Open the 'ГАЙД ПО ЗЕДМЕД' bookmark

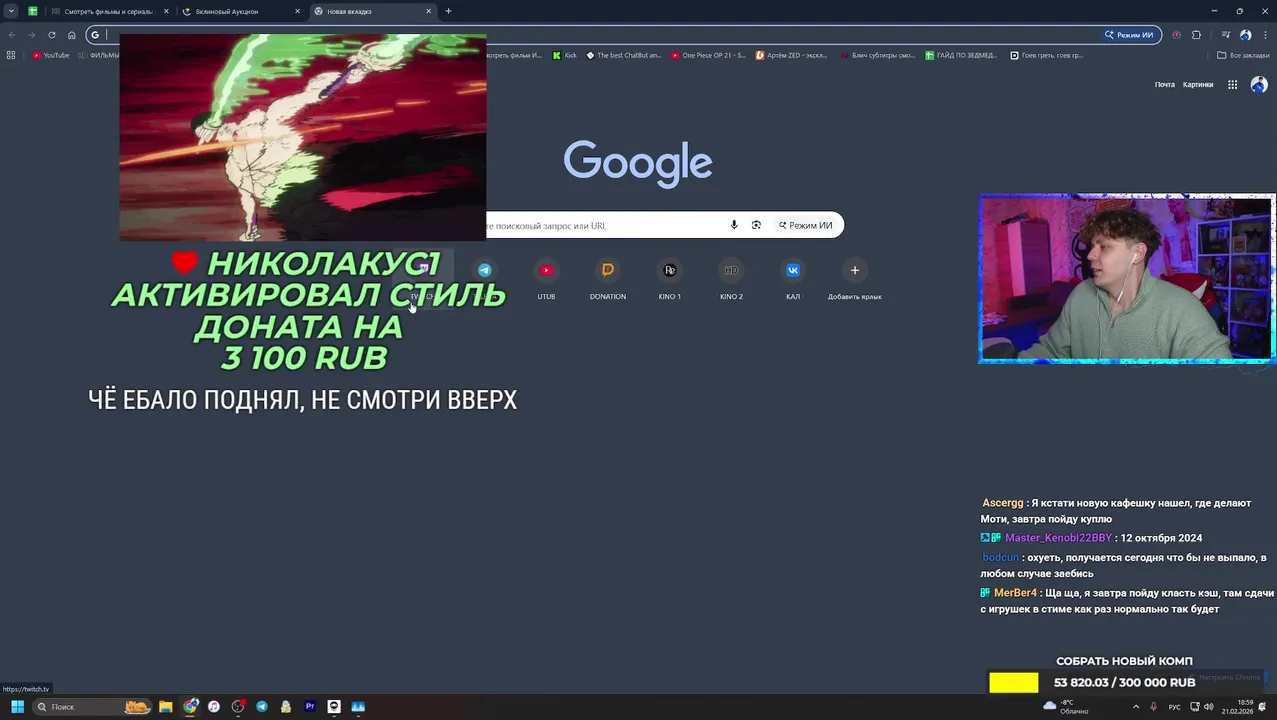point(962,55)
